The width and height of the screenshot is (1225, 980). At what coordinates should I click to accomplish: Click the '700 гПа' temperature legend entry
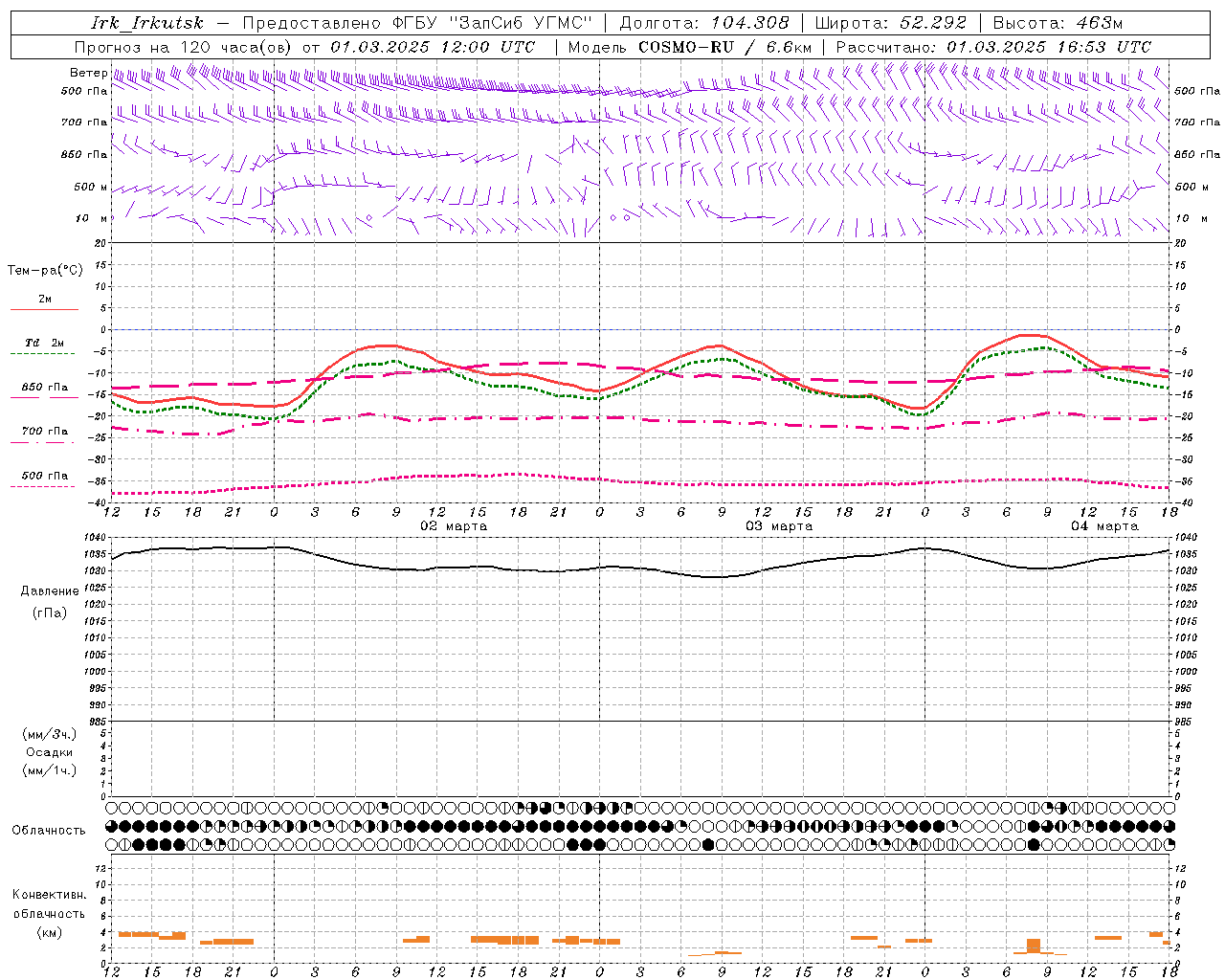click(x=45, y=432)
